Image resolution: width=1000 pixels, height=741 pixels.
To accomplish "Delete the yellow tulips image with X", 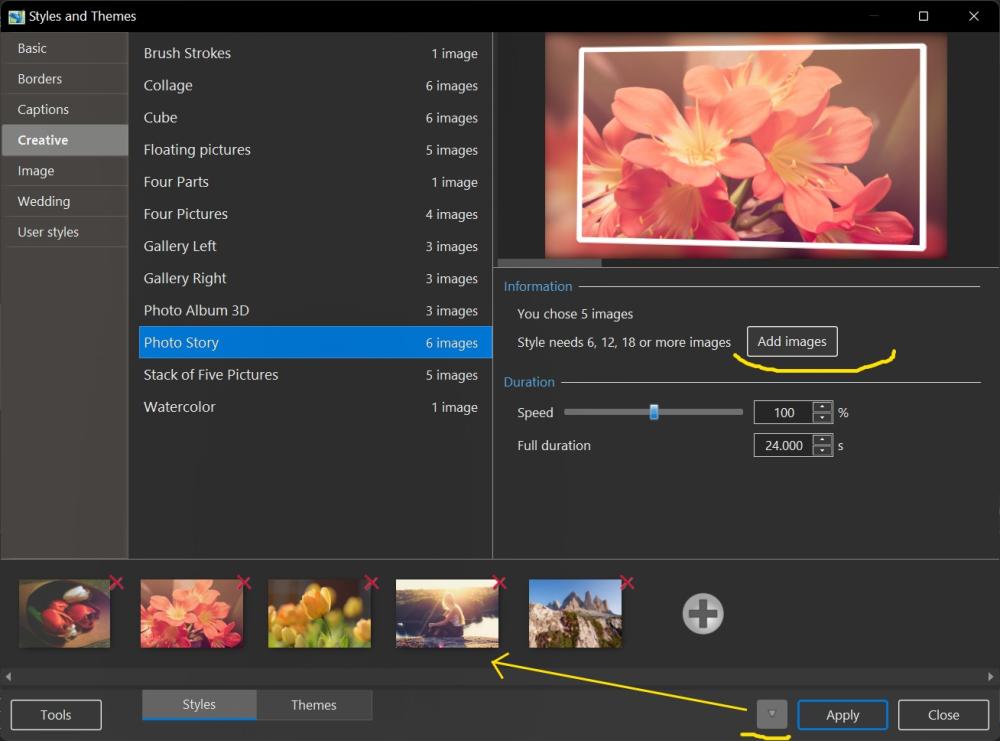I will point(371,583).
